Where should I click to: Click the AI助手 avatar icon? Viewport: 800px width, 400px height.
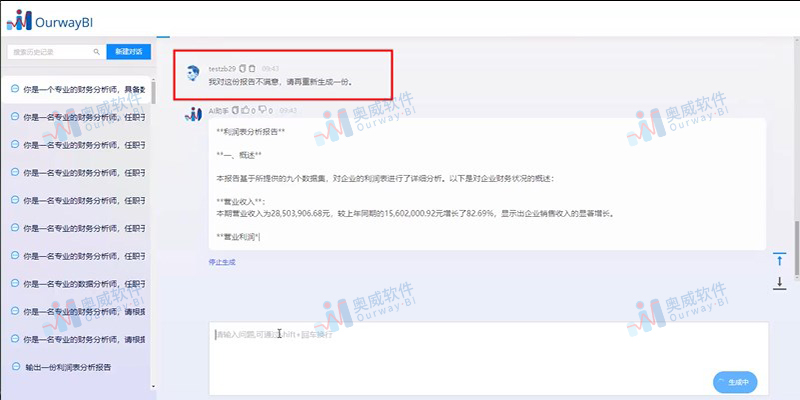click(x=193, y=114)
